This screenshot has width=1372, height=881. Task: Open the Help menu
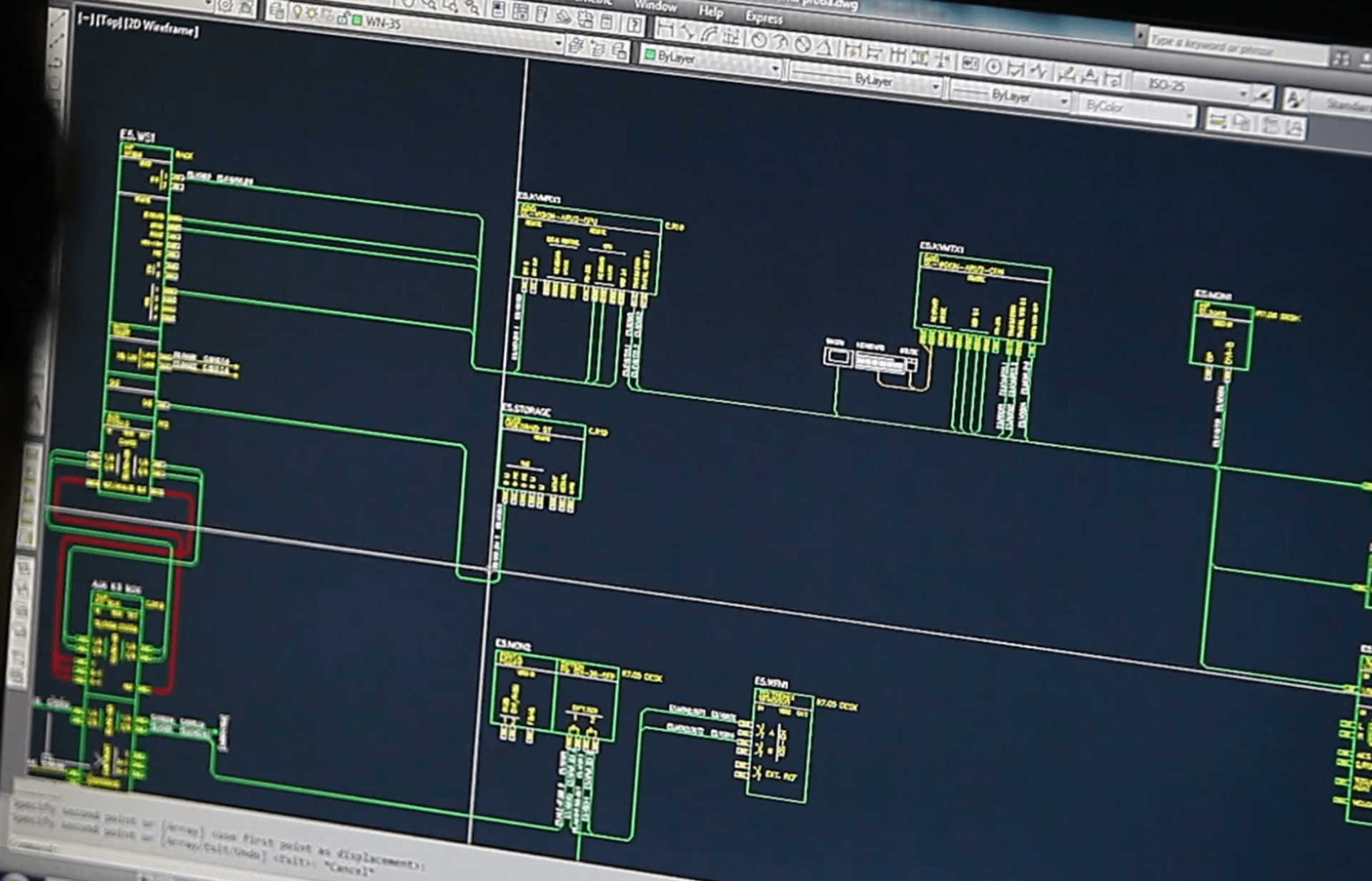[710, 11]
